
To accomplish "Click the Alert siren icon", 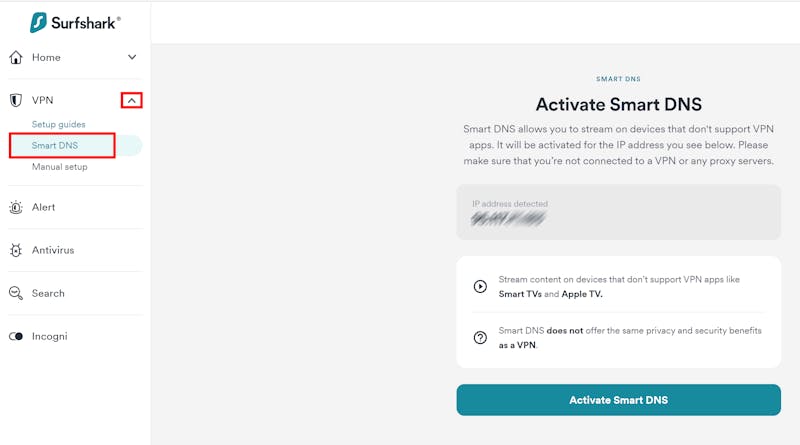I will tap(16, 207).
